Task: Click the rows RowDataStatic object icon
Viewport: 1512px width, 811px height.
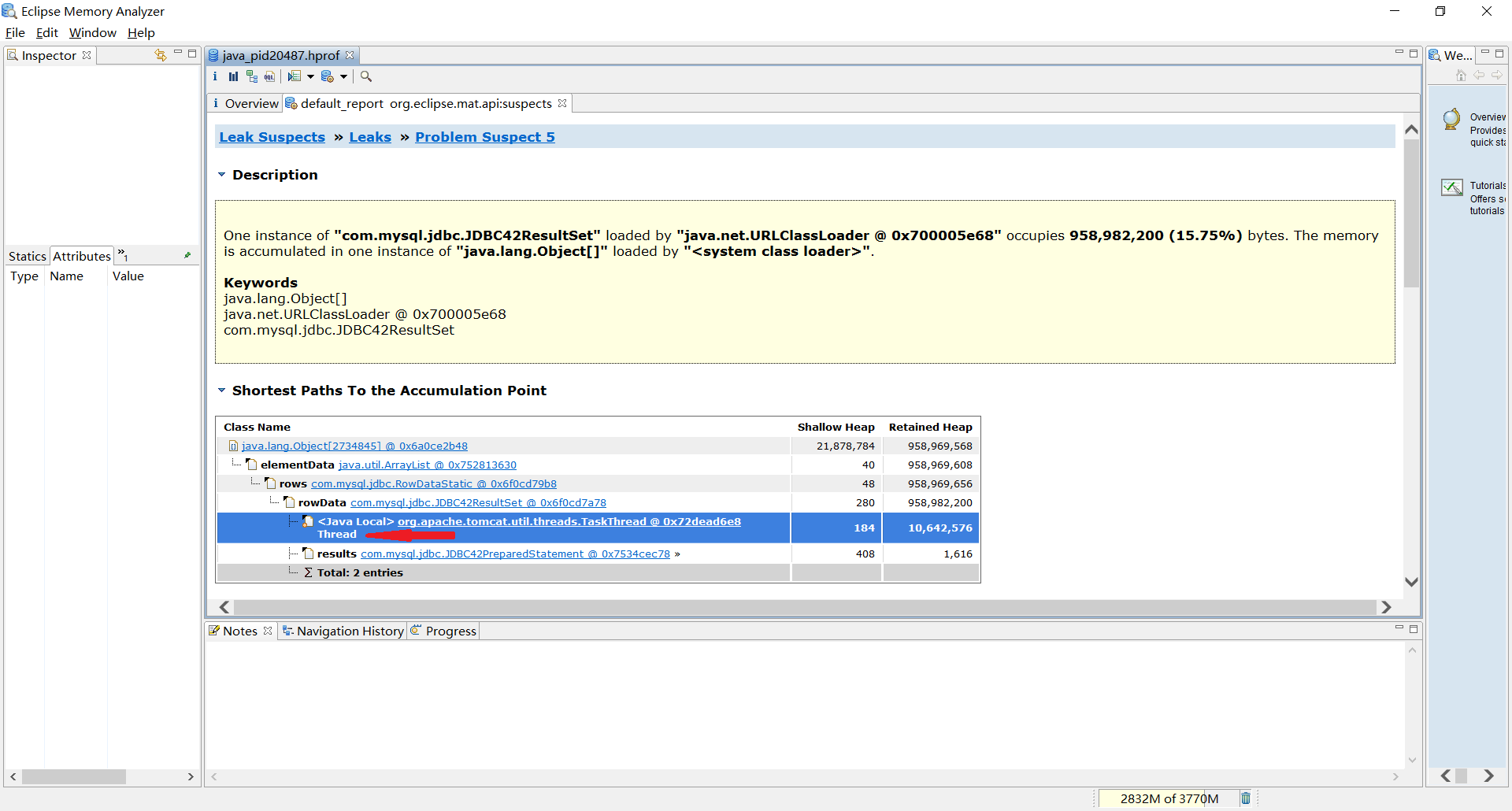Action: pos(271,483)
